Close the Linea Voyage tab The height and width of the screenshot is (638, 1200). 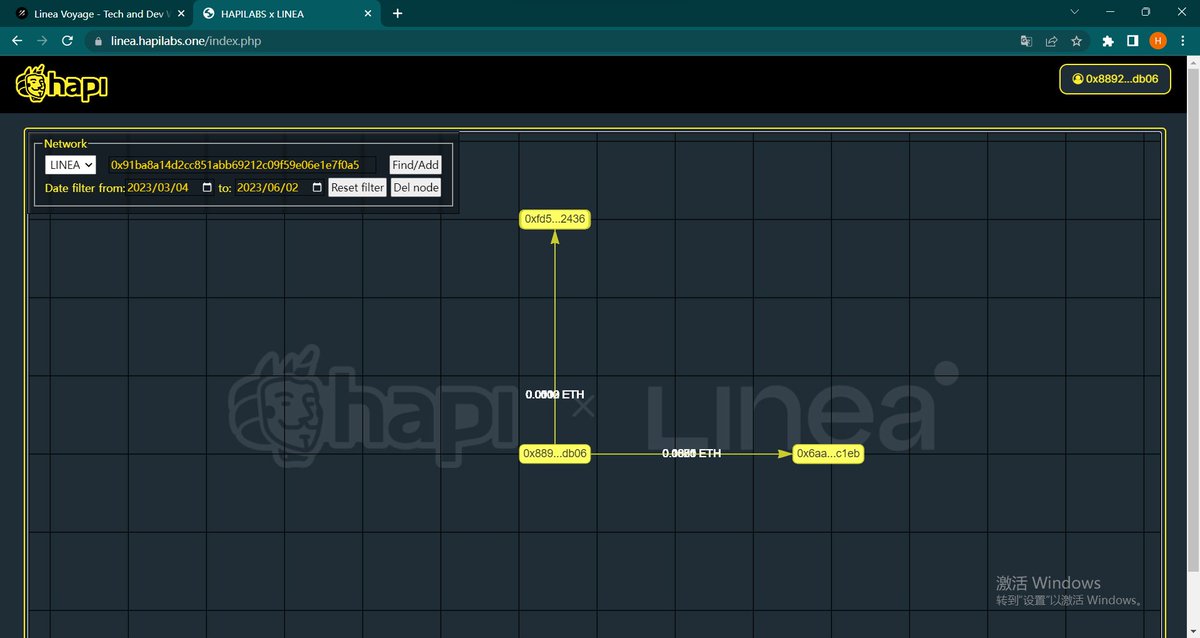[x=181, y=14]
